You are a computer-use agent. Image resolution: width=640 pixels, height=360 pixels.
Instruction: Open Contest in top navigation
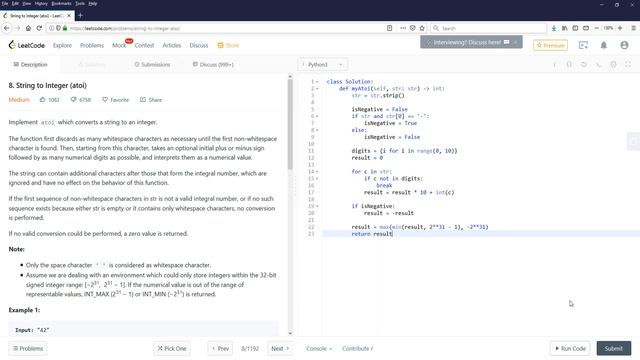(144, 45)
